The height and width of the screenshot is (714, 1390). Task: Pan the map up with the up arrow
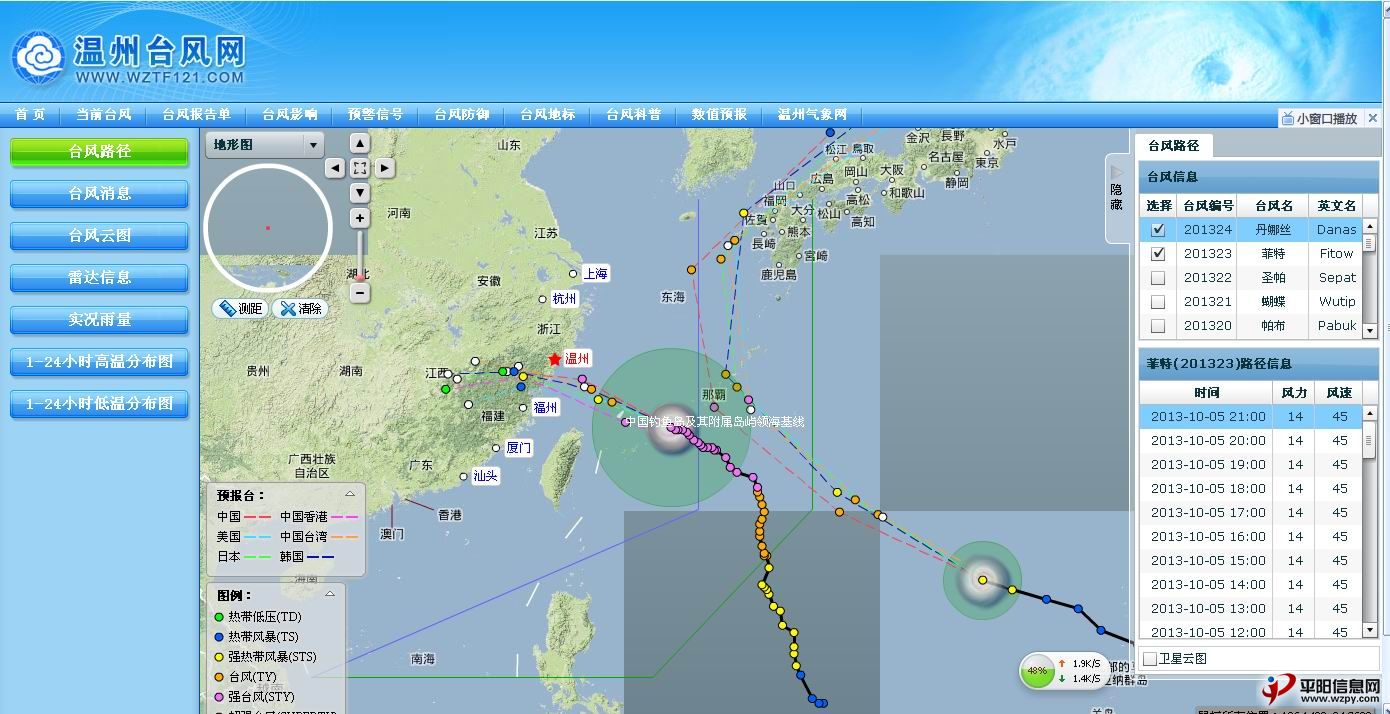coord(360,143)
